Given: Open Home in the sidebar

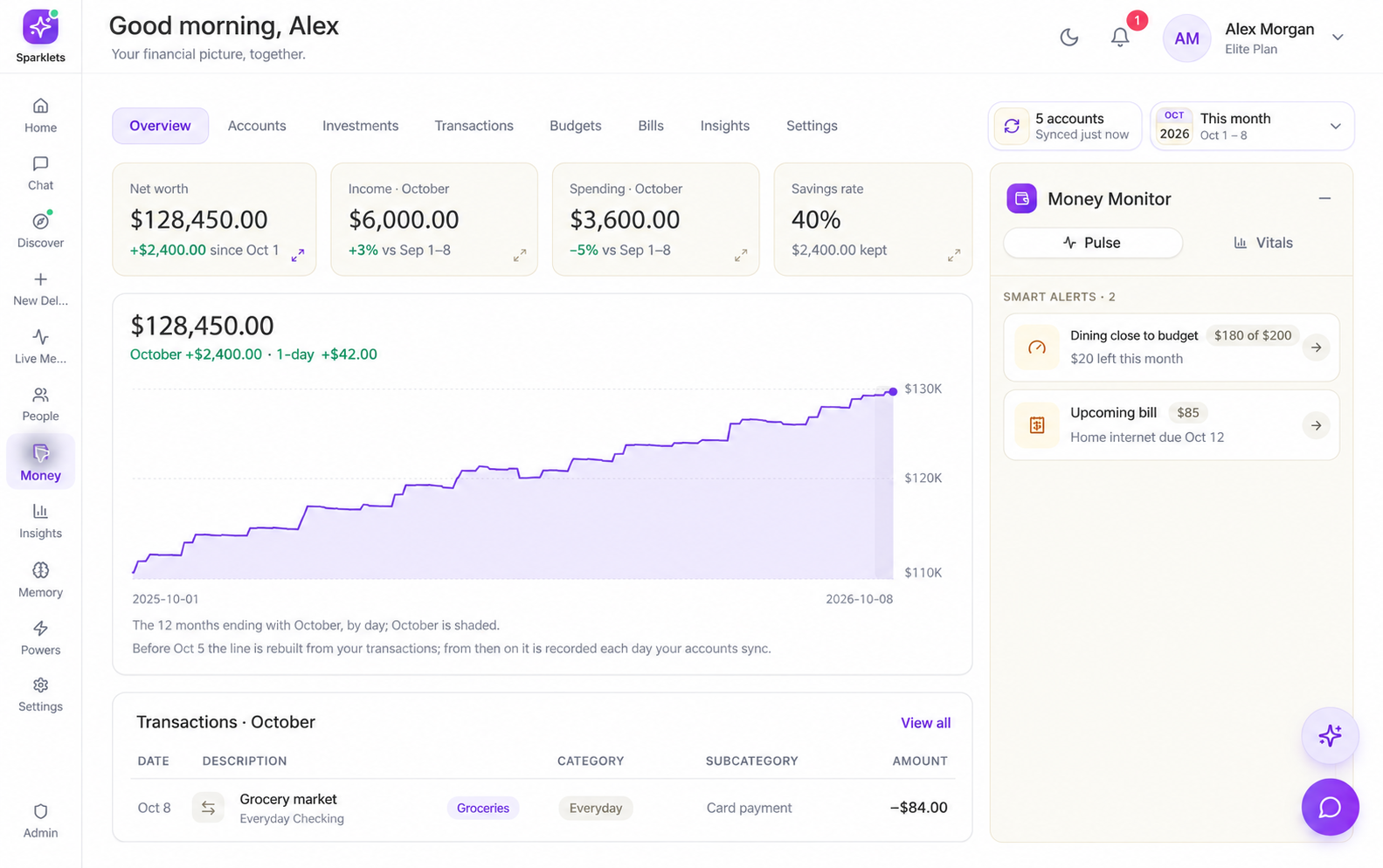Looking at the screenshot, I should pyautogui.click(x=40, y=115).
